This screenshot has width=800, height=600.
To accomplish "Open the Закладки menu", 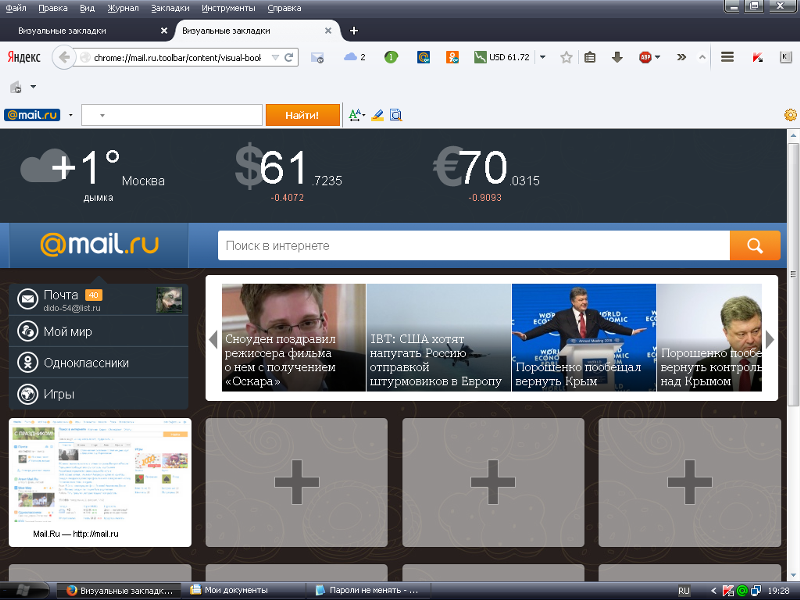I will coord(170,8).
